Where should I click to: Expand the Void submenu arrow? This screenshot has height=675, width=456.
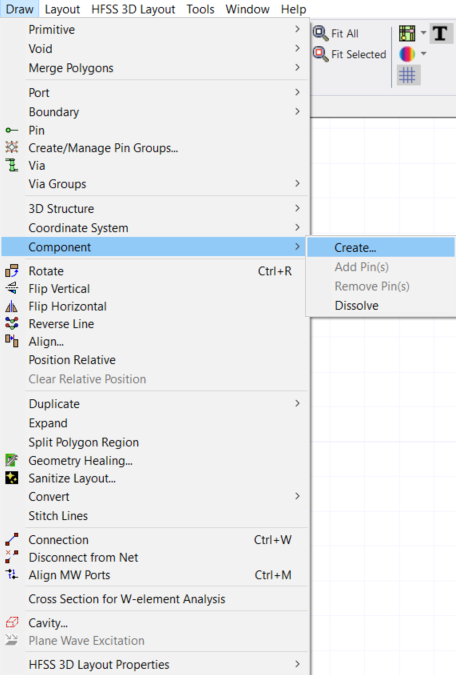297,48
